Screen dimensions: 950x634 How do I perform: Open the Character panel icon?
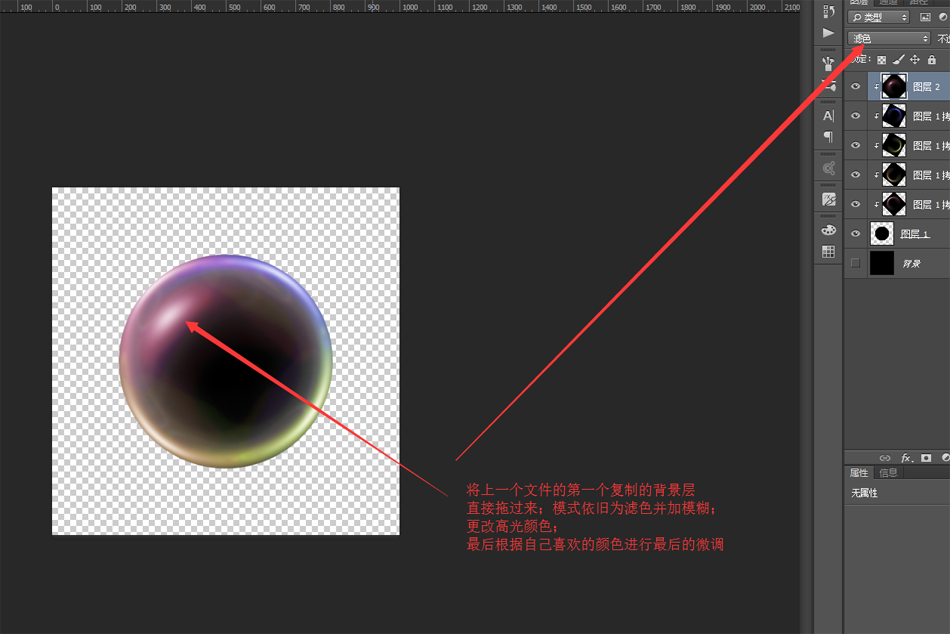[x=828, y=116]
